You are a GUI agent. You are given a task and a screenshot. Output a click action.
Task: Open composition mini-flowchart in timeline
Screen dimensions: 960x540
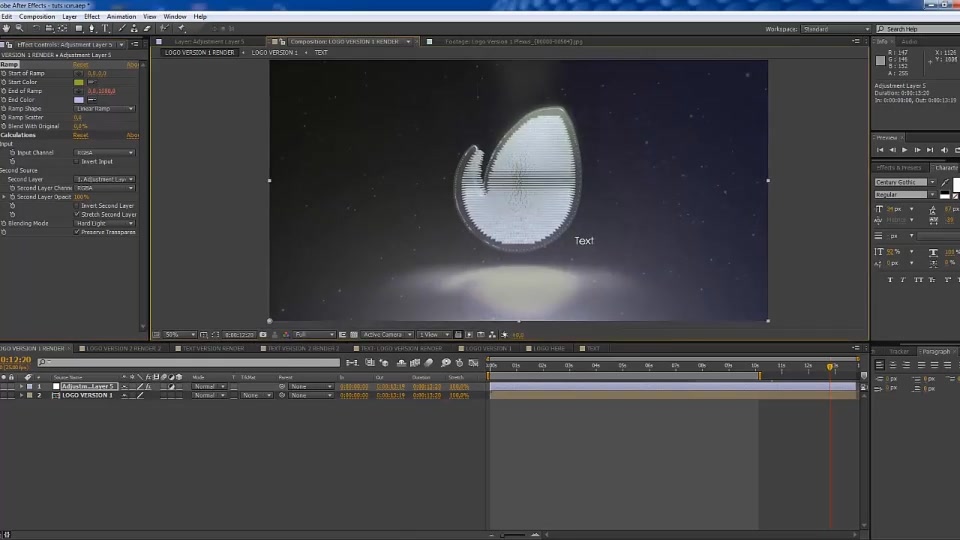pos(352,363)
